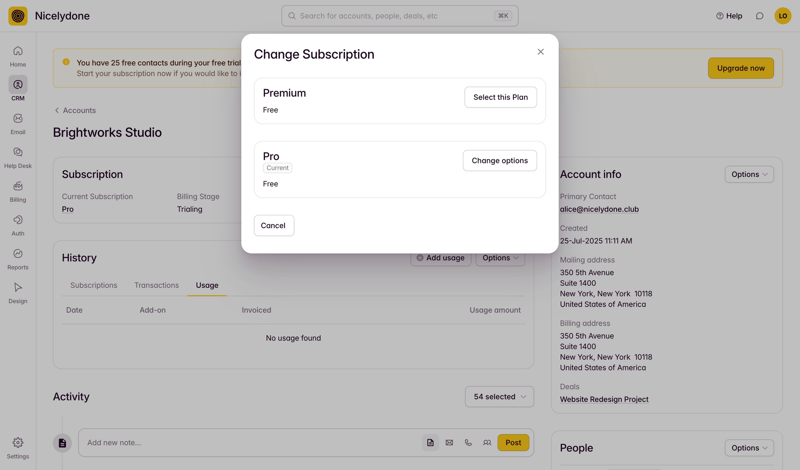Select the phone call icon in composer
This screenshot has height=470, width=800.
coord(468,442)
